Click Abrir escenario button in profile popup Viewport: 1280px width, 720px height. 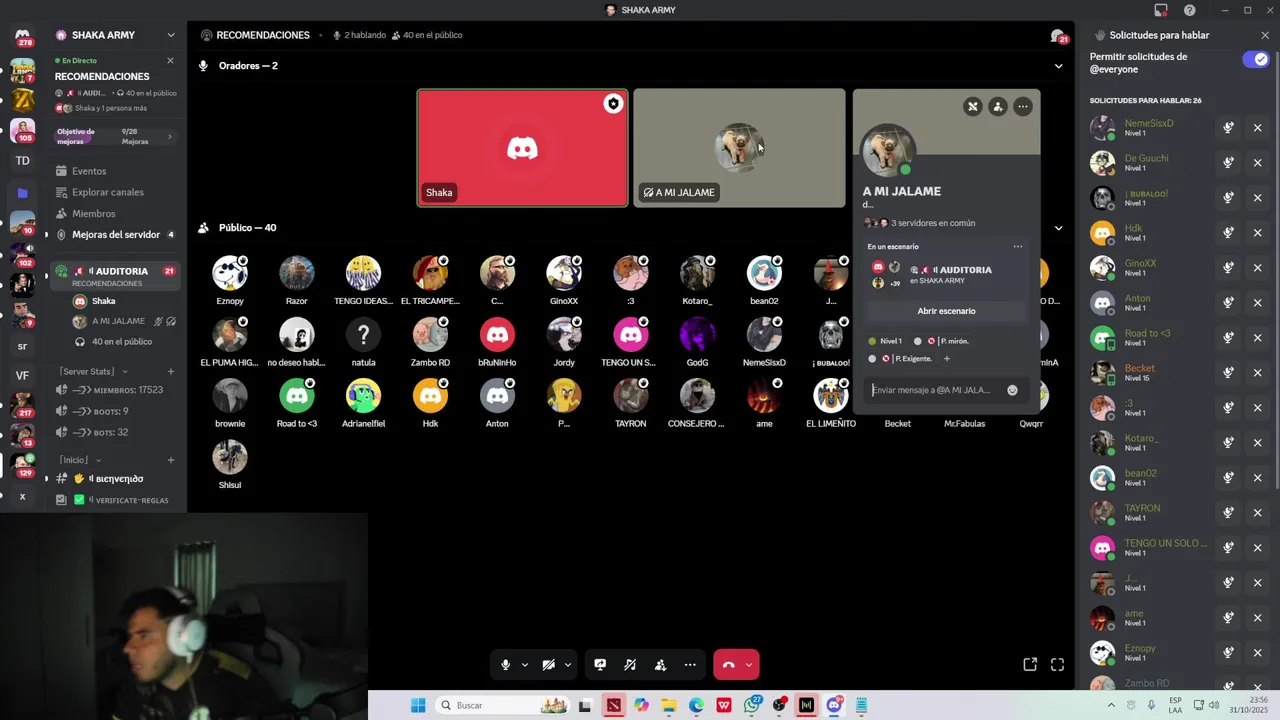click(946, 311)
